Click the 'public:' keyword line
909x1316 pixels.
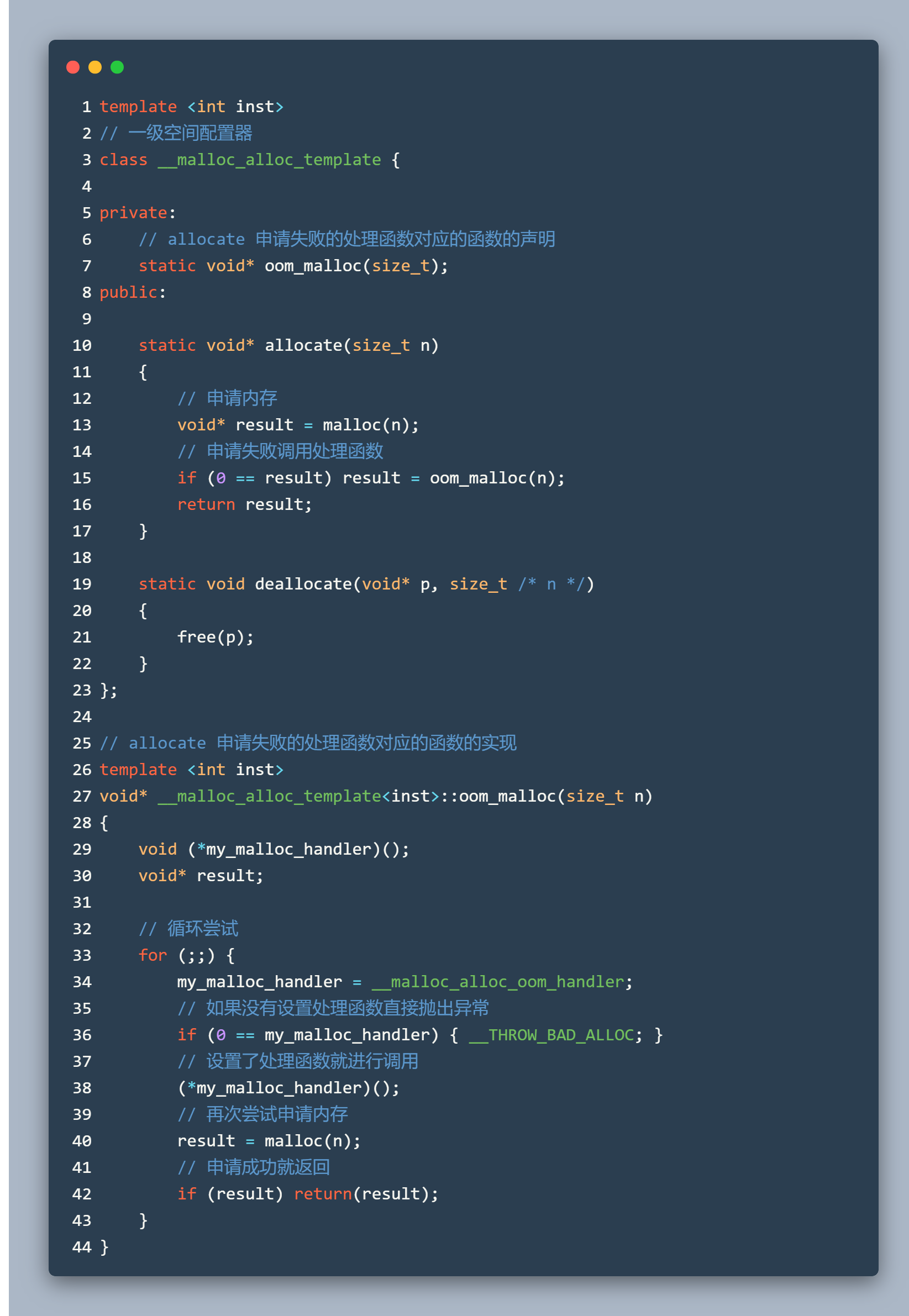tap(133, 293)
